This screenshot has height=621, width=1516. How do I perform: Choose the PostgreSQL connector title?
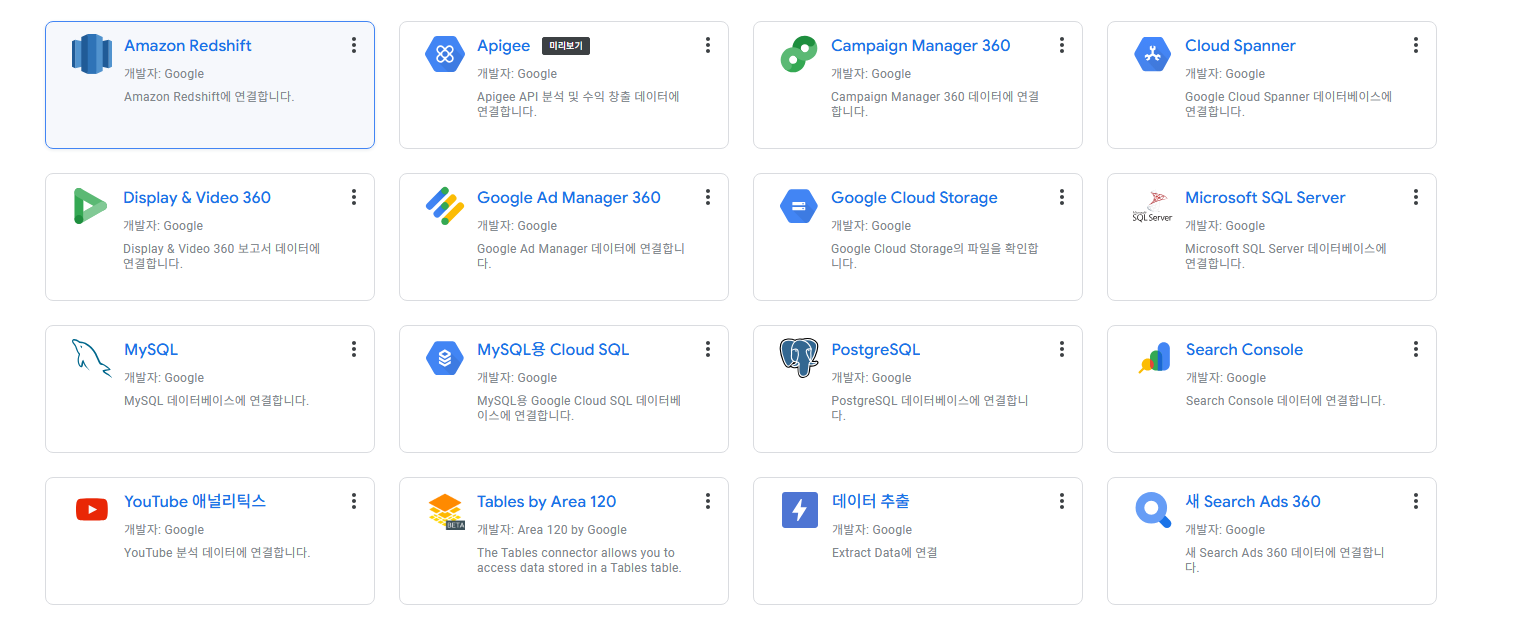tap(875, 350)
